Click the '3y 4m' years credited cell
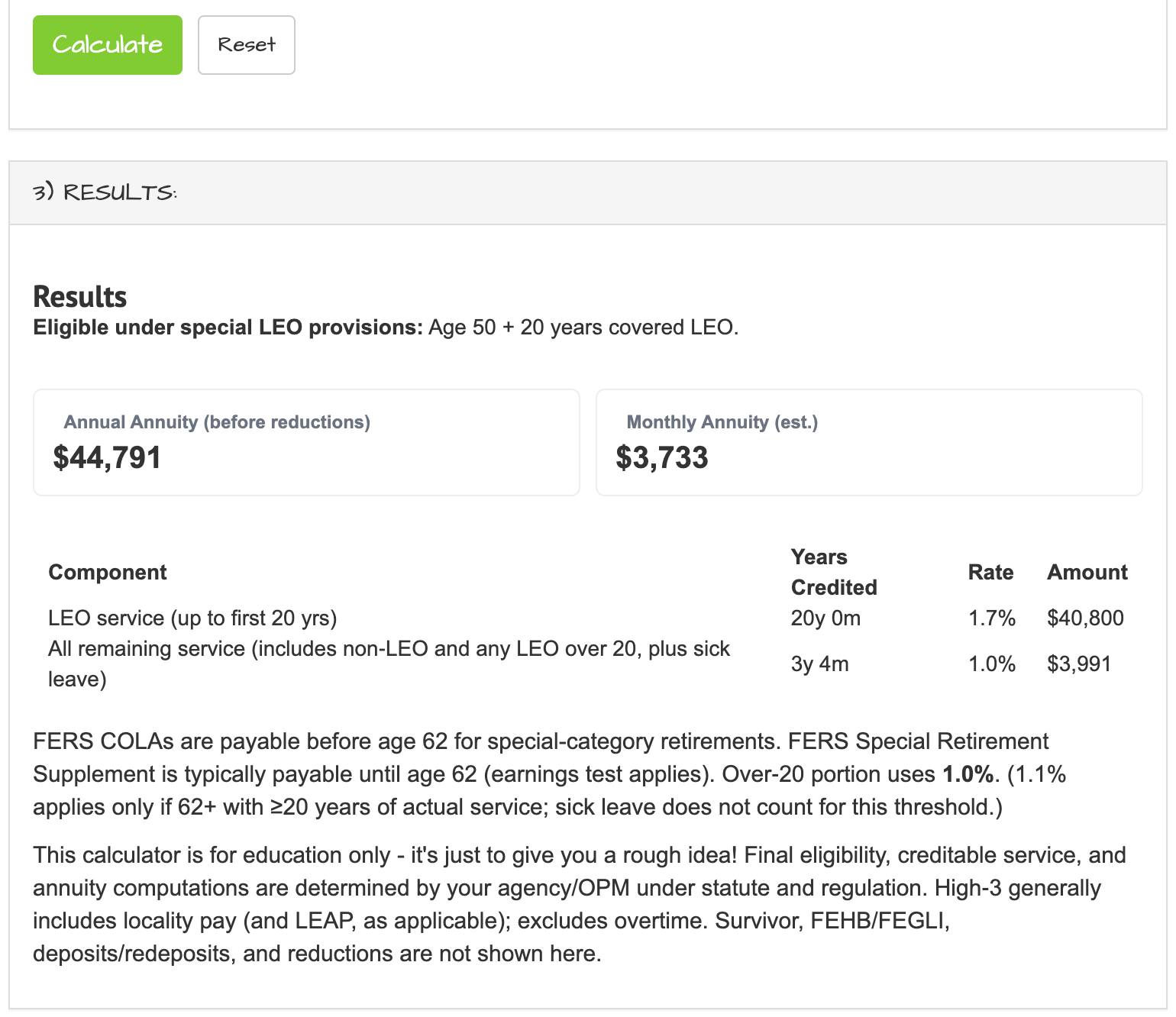 coord(820,663)
